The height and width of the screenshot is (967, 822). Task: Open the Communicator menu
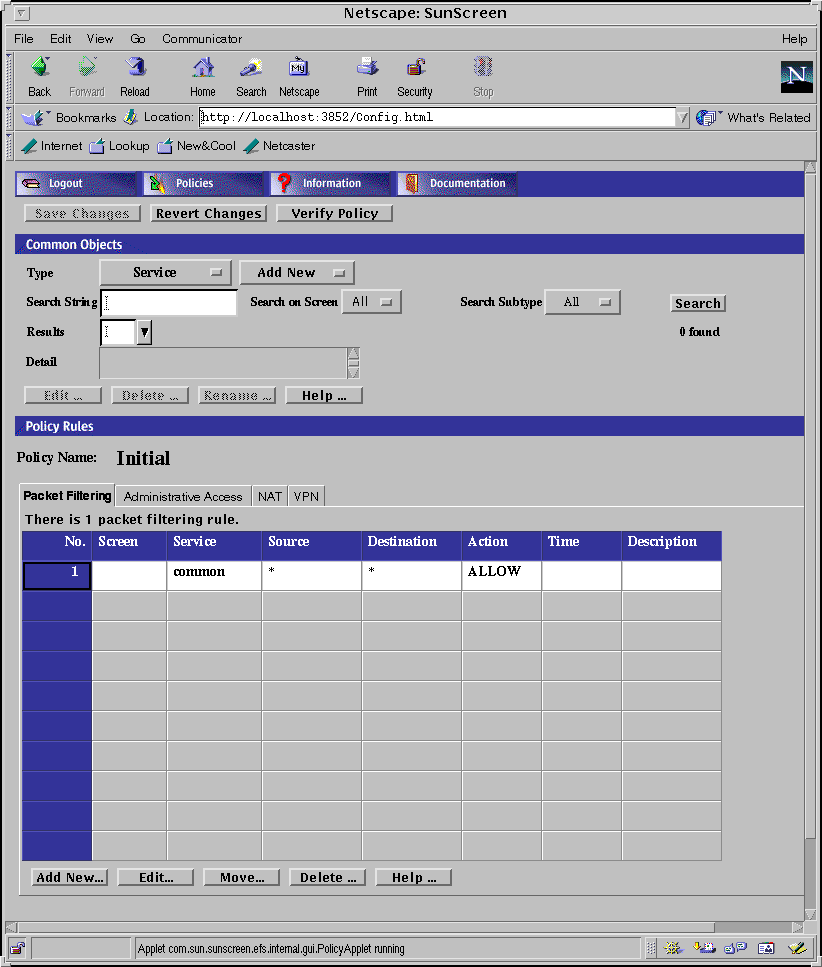click(x=202, y=39)
